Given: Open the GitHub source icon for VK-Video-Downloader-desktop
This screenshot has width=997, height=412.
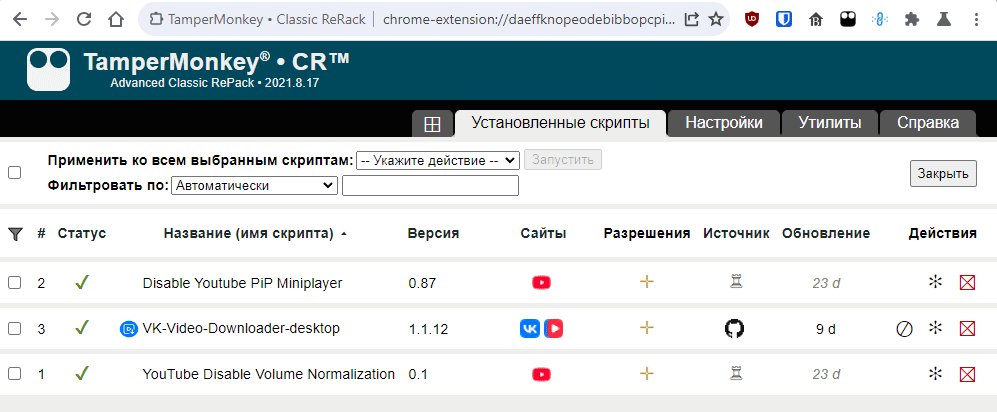Looking at the screenshot, I should point(734,329).
